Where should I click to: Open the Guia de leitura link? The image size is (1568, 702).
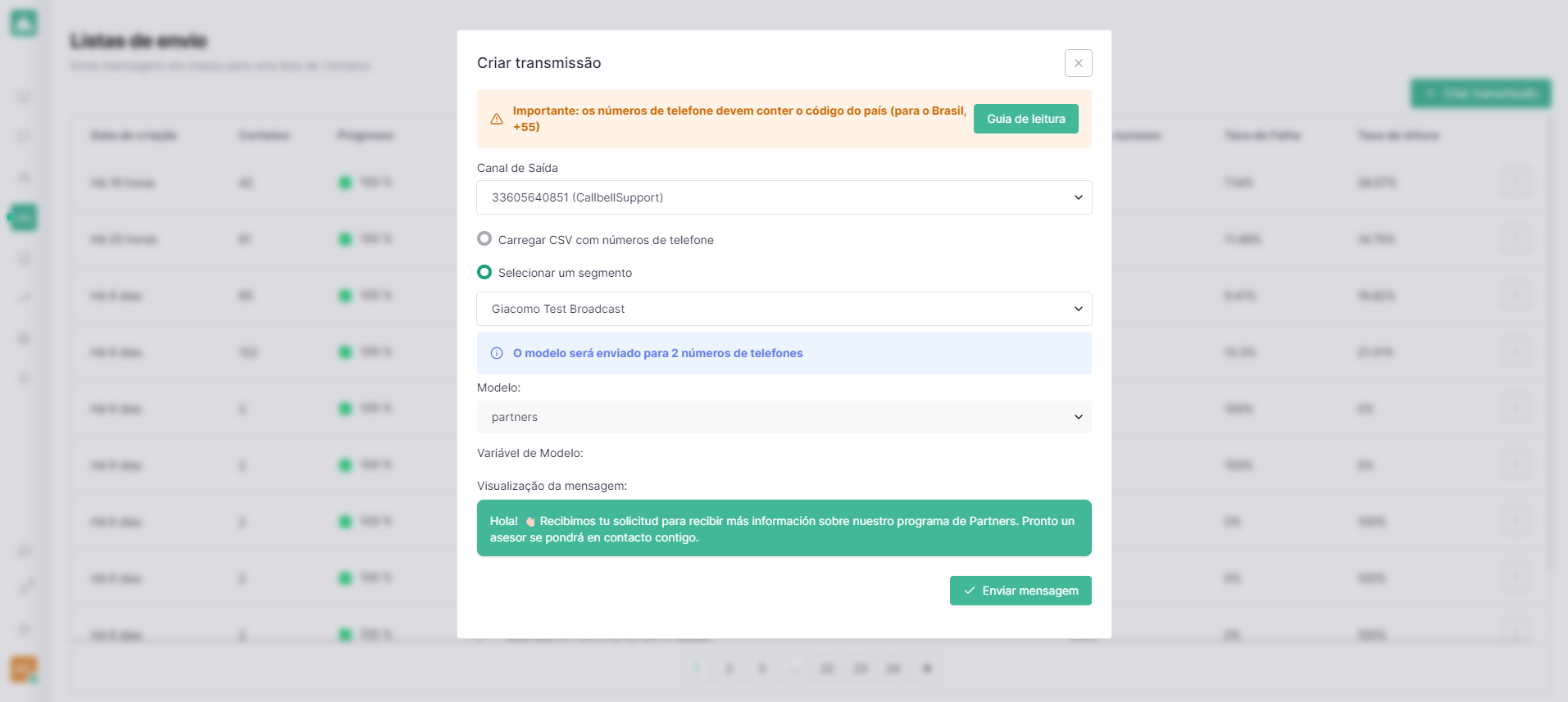(x=1025, y=119)
